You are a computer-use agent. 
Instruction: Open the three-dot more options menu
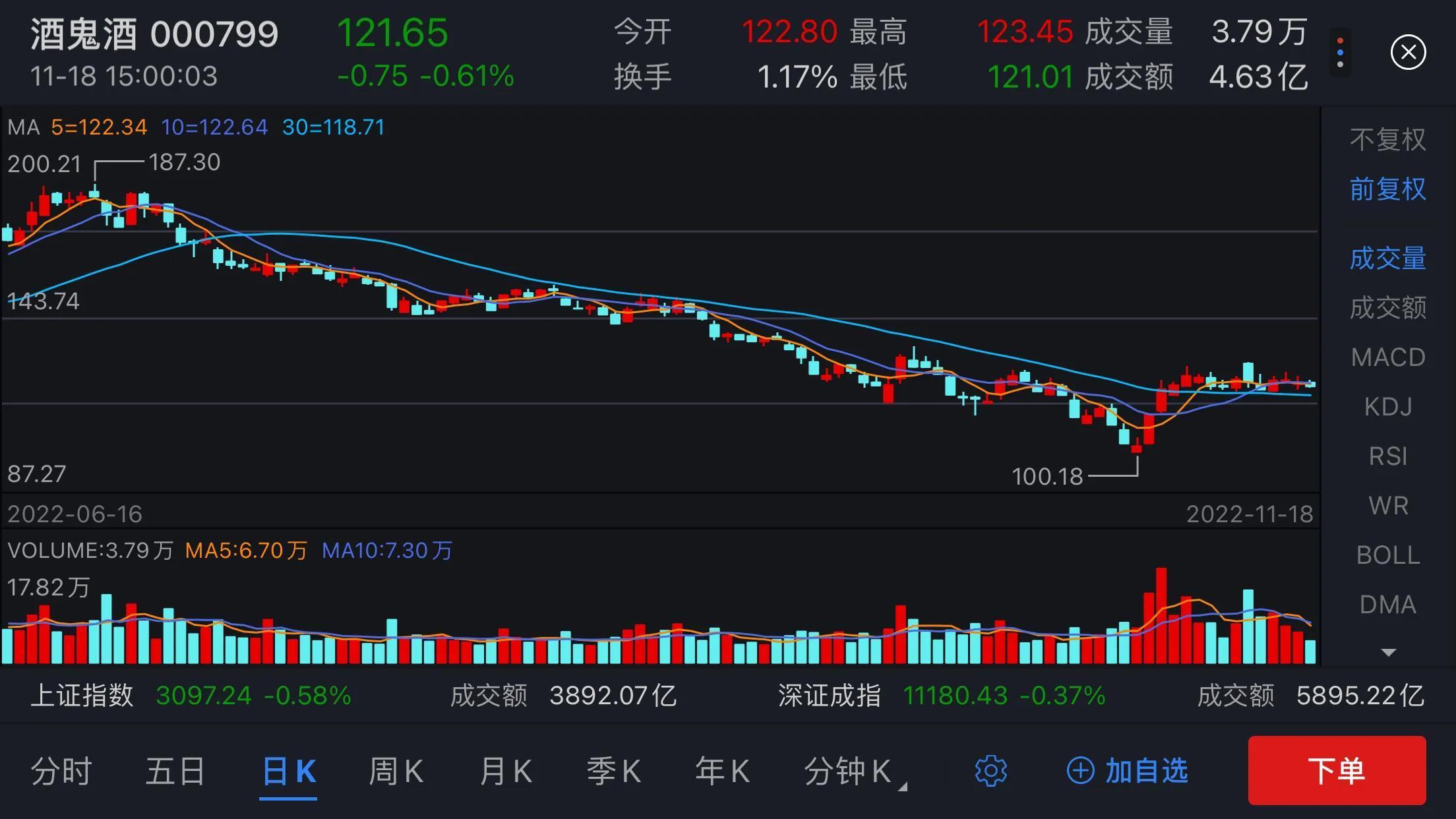1340,53
